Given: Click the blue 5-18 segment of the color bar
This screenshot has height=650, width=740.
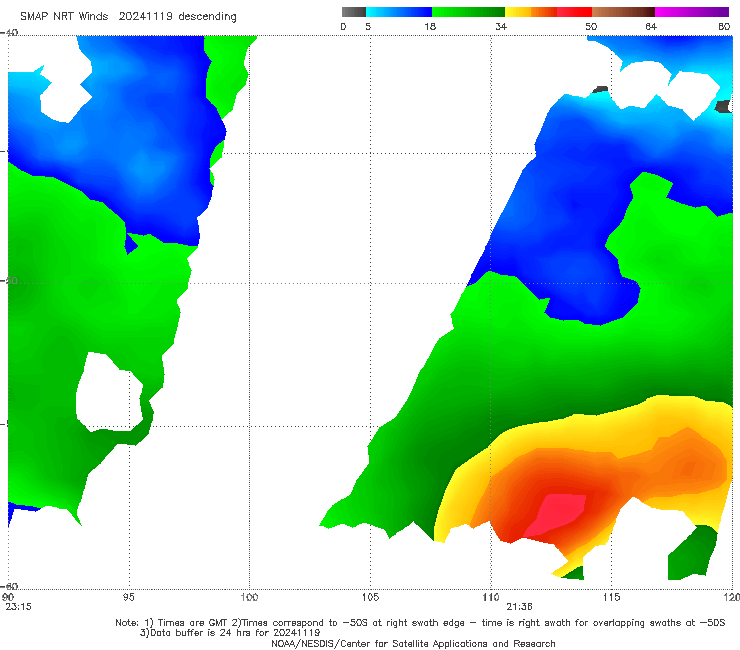Looking at the screenshot, I should (x=399, y=12).
